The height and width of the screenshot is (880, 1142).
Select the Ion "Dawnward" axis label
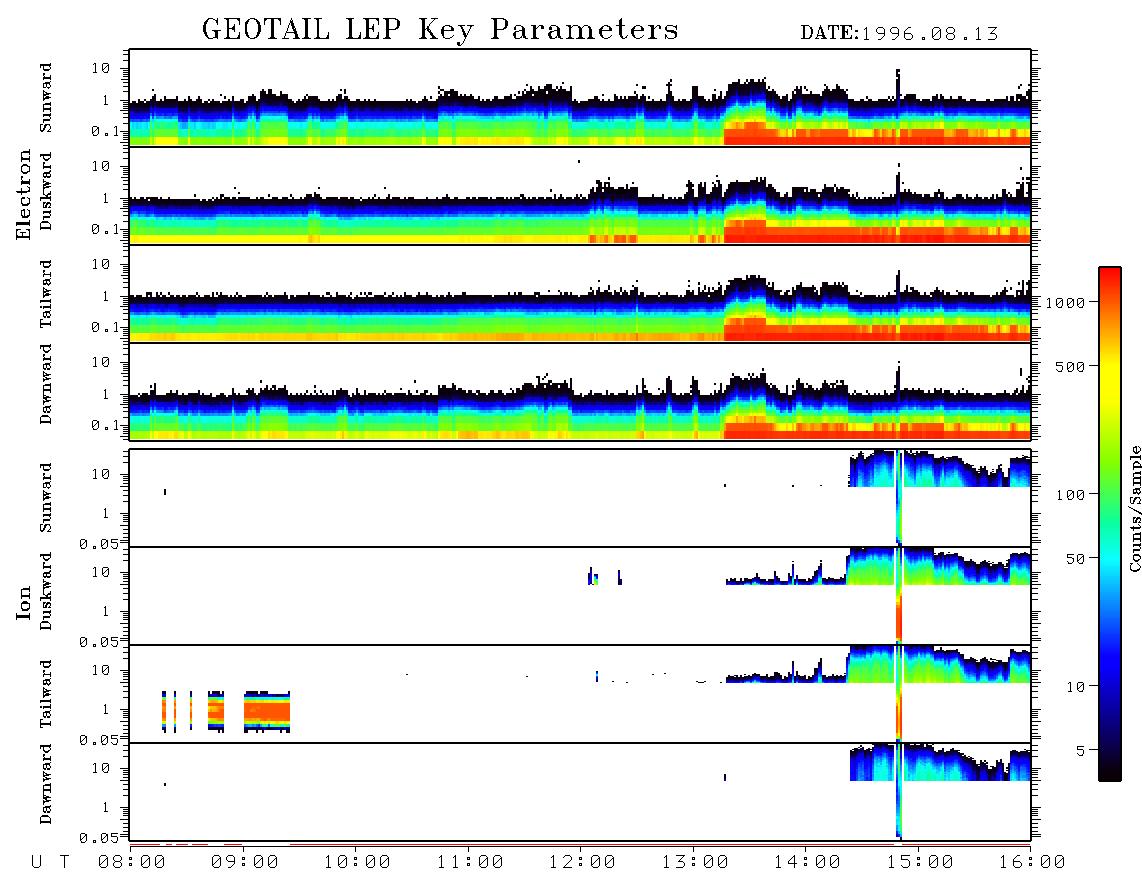click(x=46, y=784)
